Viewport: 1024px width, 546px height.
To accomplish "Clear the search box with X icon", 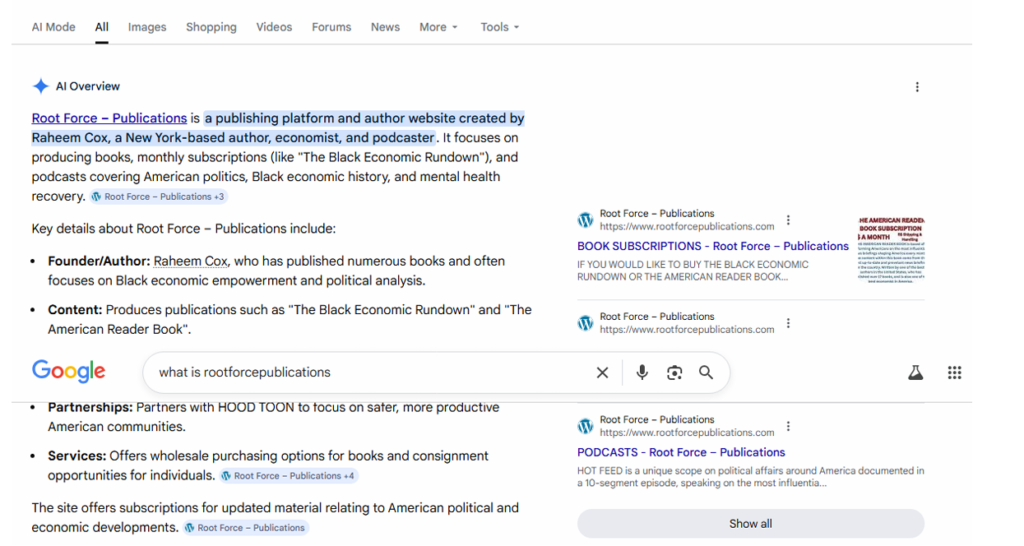I will pyautogui.click(x=602, y=373).
